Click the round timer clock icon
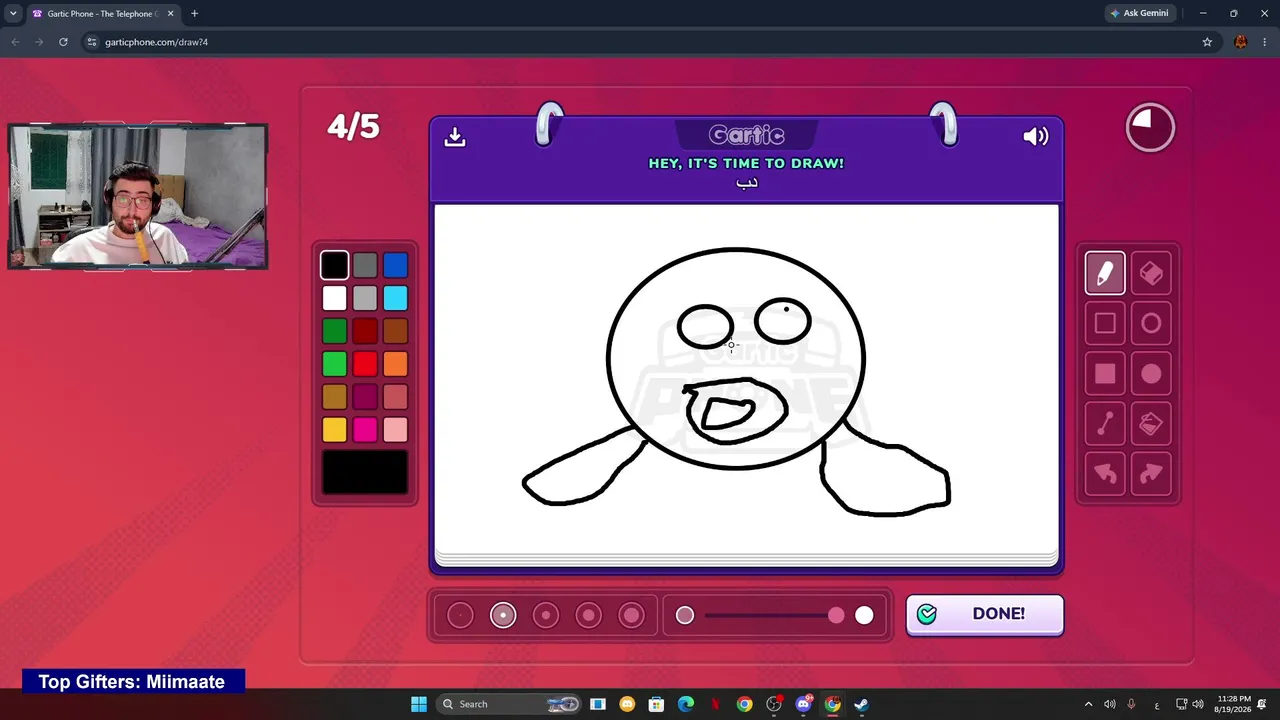This screenshot has width=1280, height=720. tap(1150, 128)
